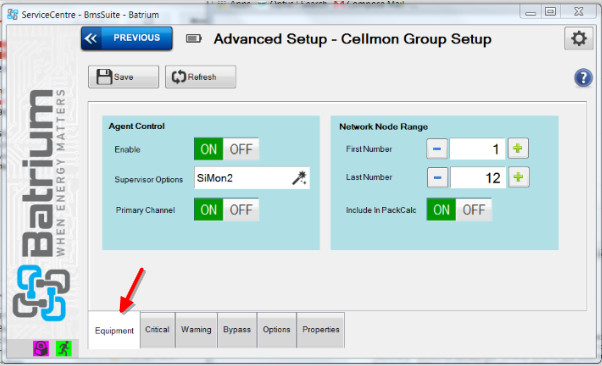The image size is (602, 366).
Task: Decrease First Number with minus button
Action: click(437, 149)
